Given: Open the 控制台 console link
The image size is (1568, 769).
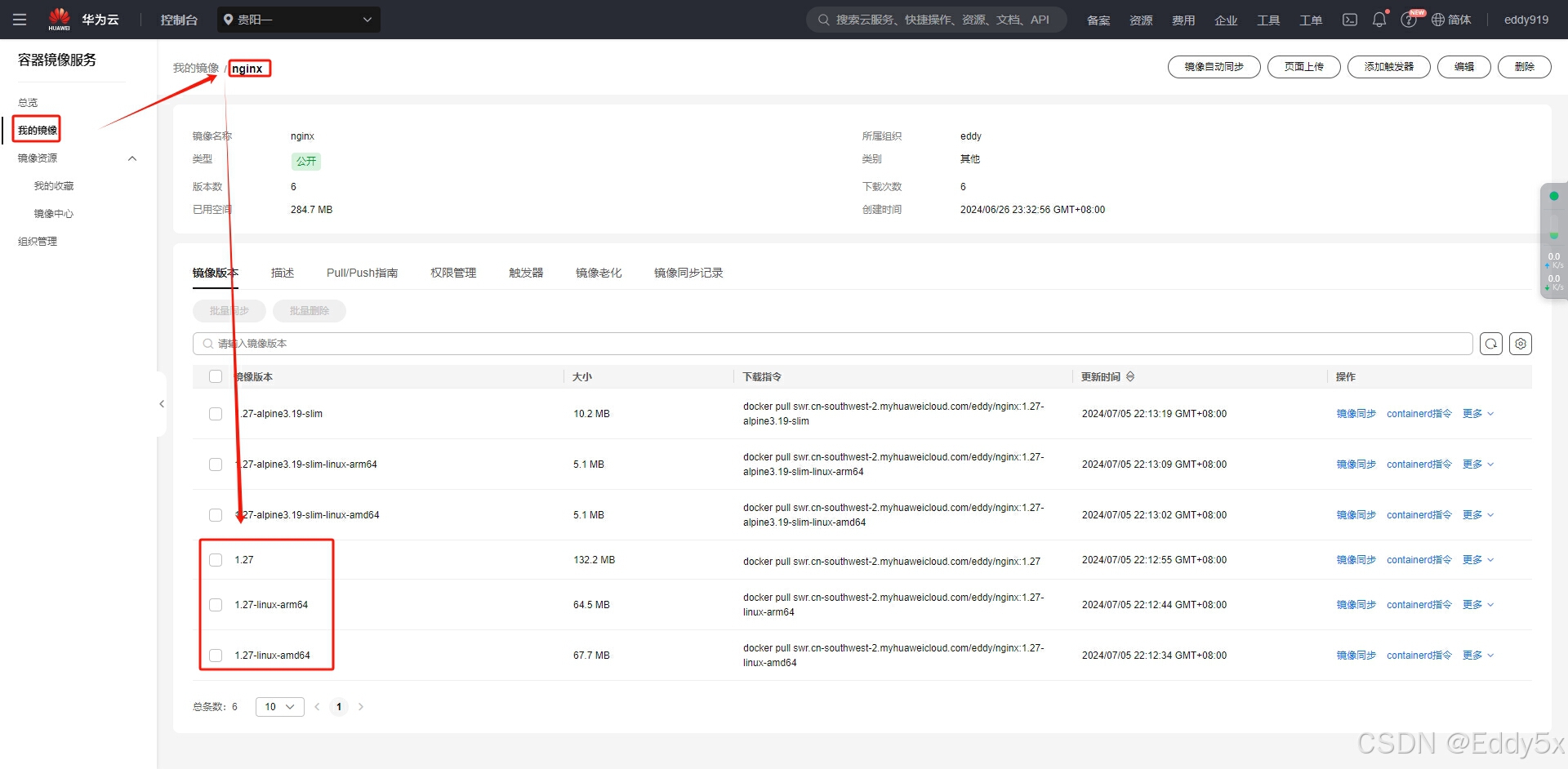Looking at the screenshot, I should 179,20.
